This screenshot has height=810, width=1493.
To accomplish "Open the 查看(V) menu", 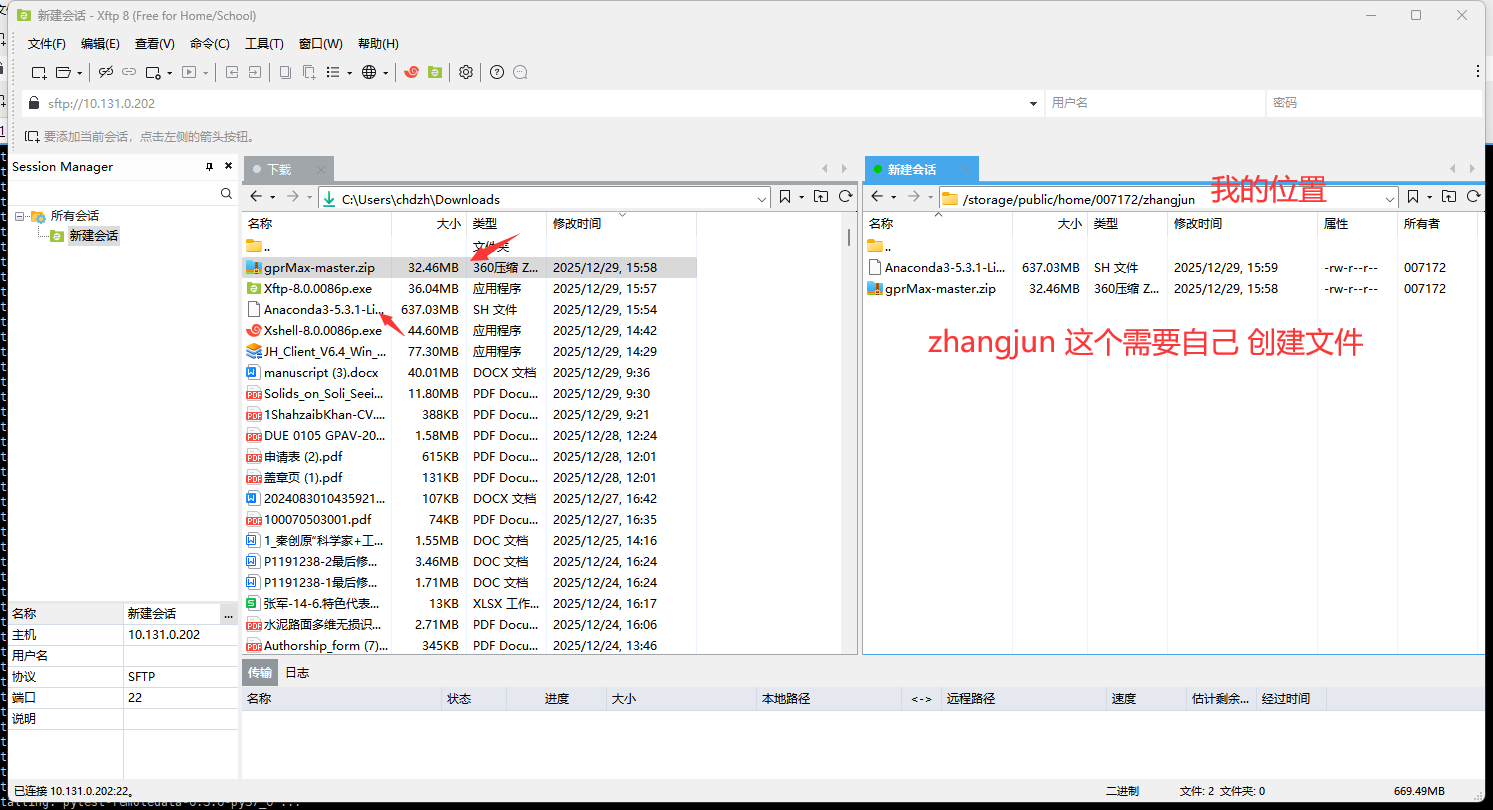I will (x=155, y=43).
